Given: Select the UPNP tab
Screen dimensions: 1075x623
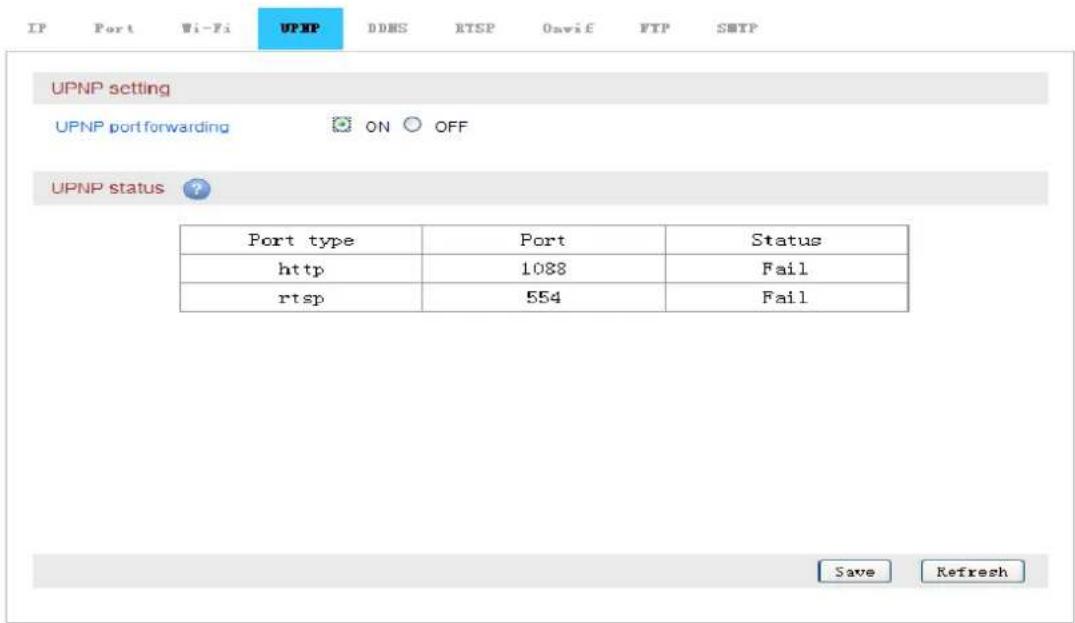Looking at the screenshot, I should point(300,28).
